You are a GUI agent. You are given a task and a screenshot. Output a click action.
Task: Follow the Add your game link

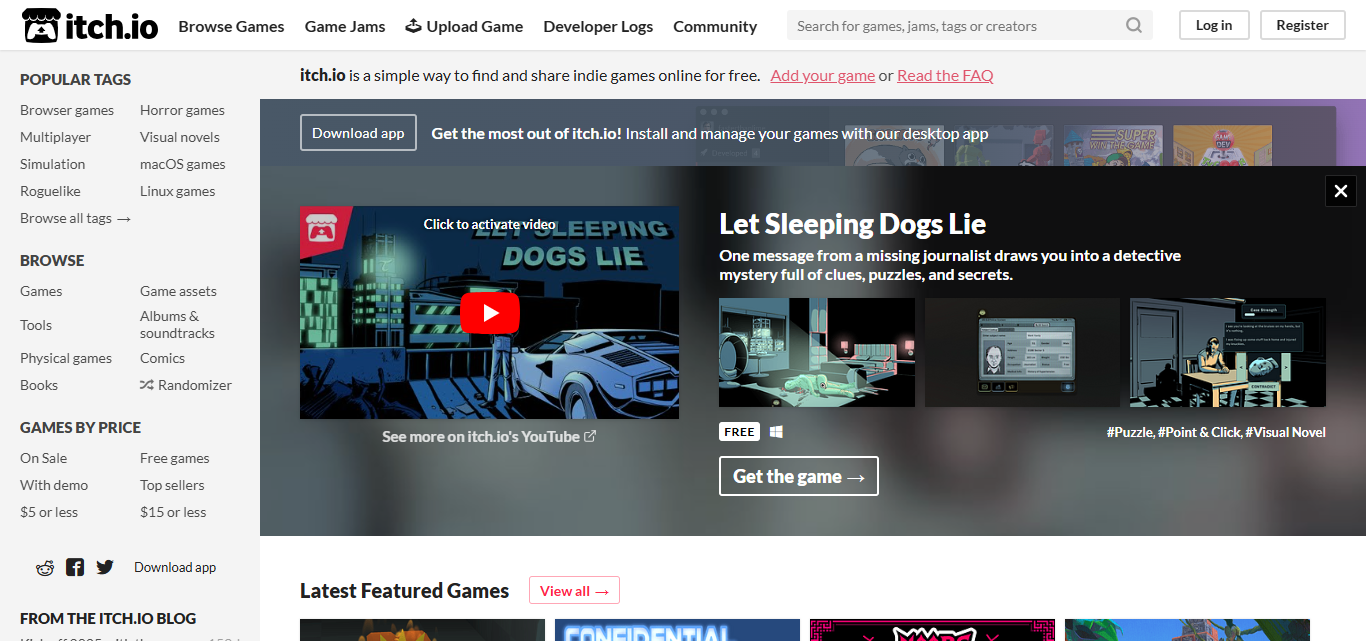click(x=823, y=75)
